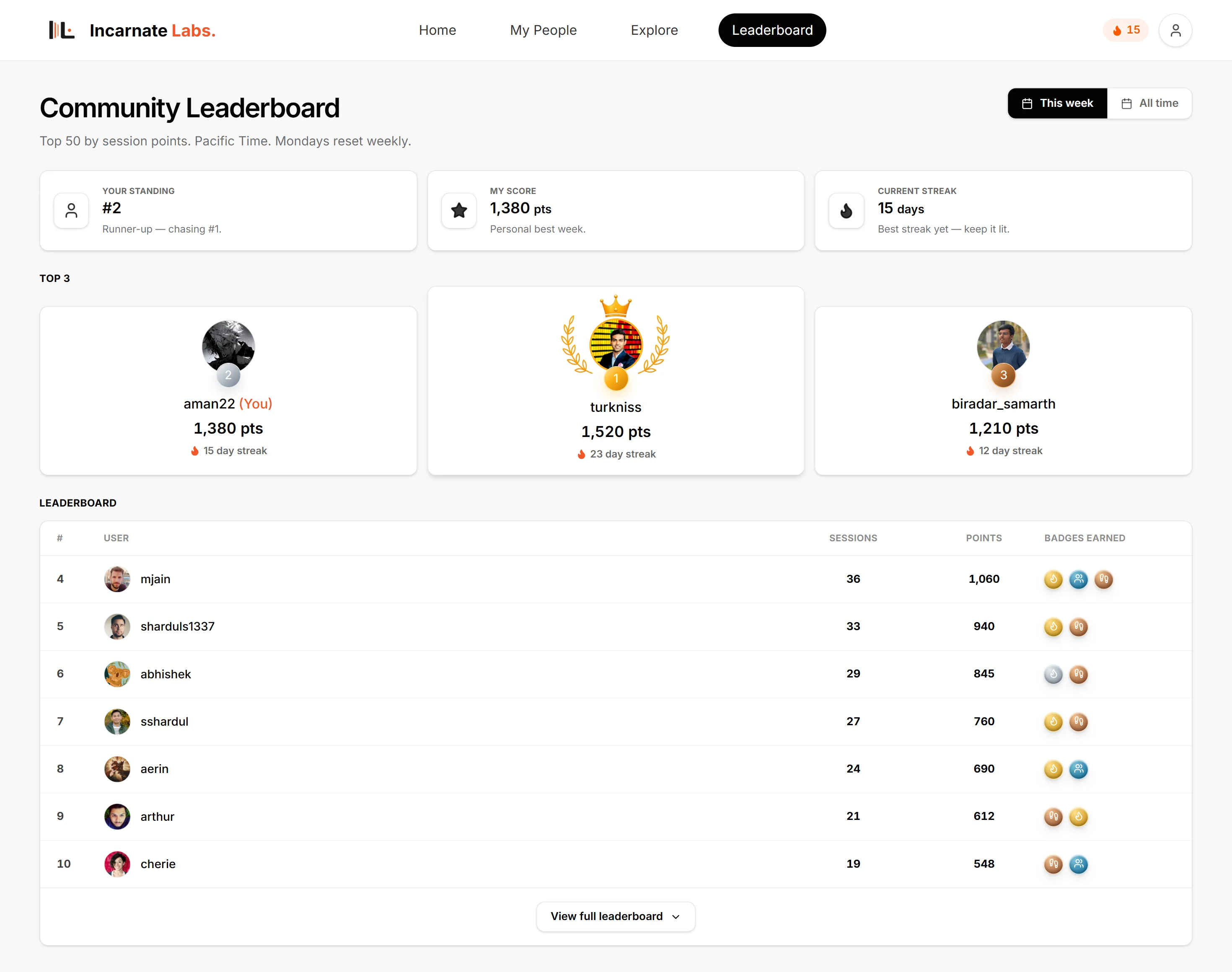Click aman22's avatar photo
Image resolution: width=1232 pixels, height=972 pixels.
[228, 346]
